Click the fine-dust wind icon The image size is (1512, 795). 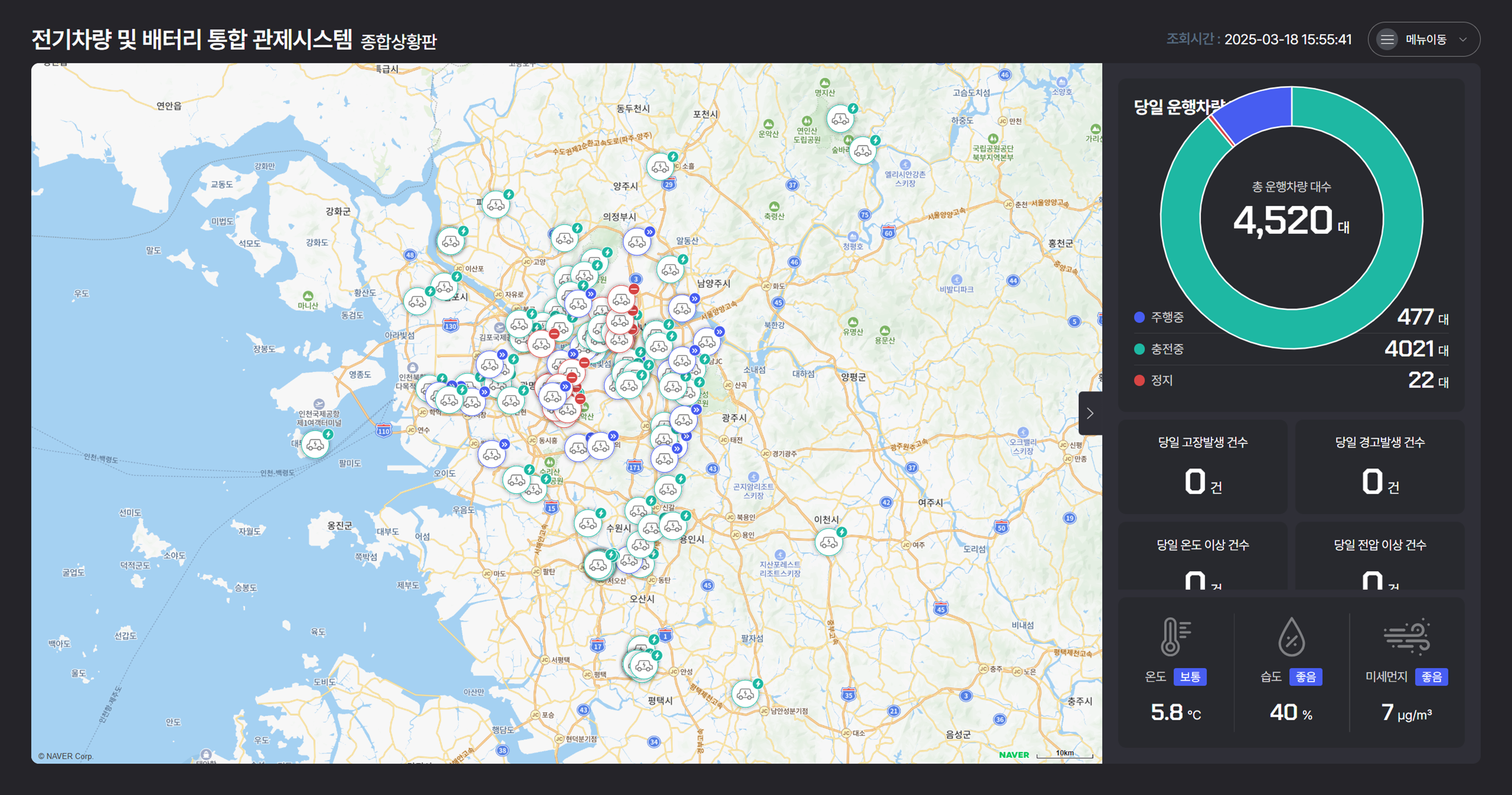point(1407,637)
